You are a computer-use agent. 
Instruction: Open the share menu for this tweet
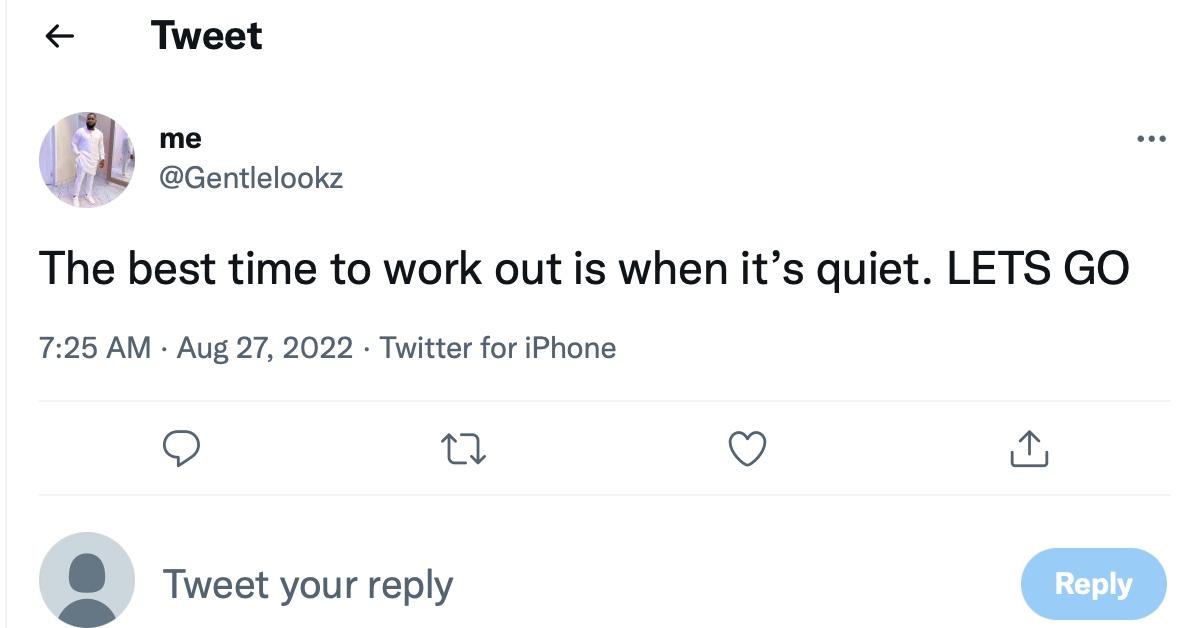(1029, 449)
